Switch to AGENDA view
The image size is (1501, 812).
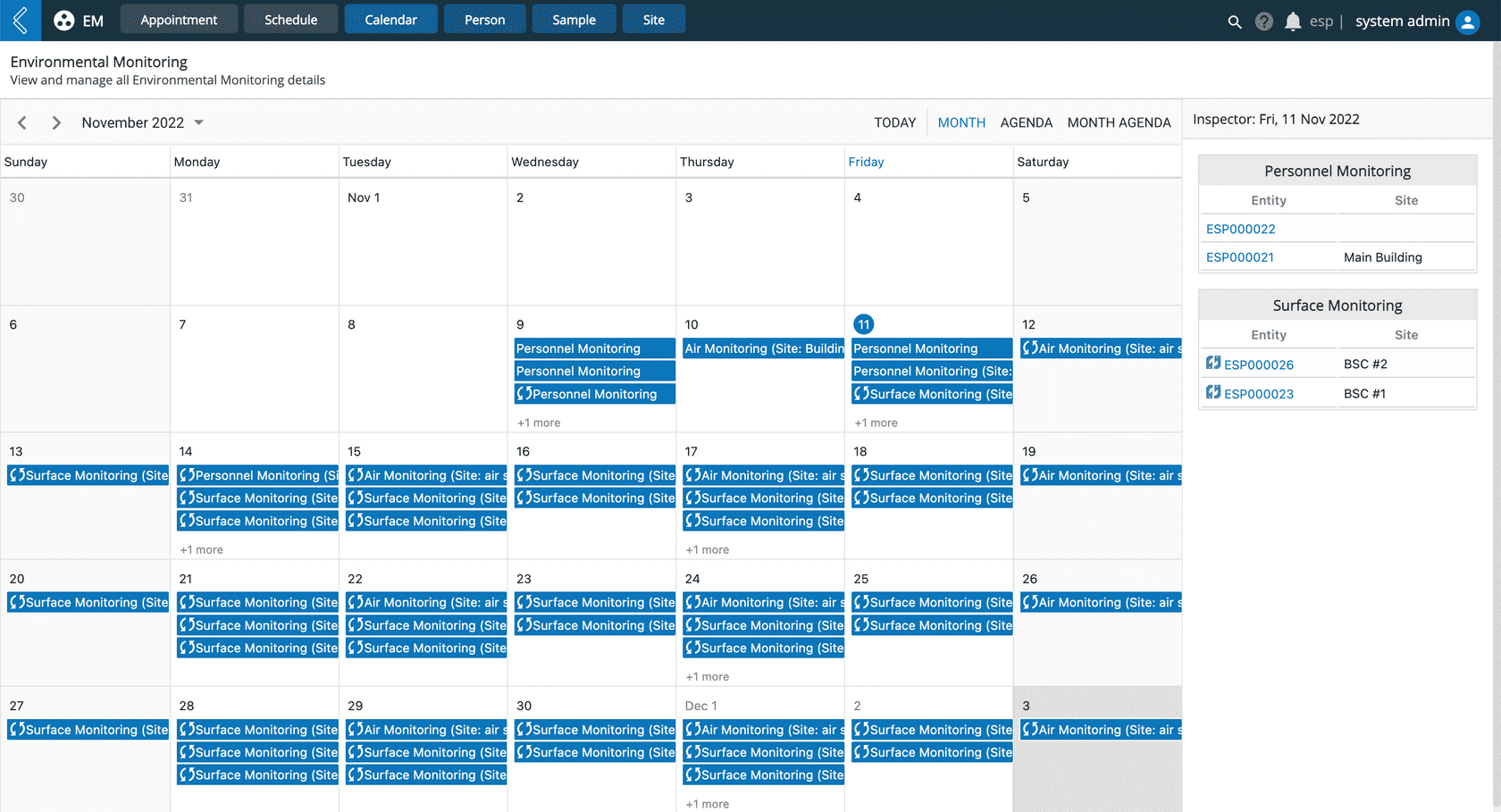(x=1027, y=122)
